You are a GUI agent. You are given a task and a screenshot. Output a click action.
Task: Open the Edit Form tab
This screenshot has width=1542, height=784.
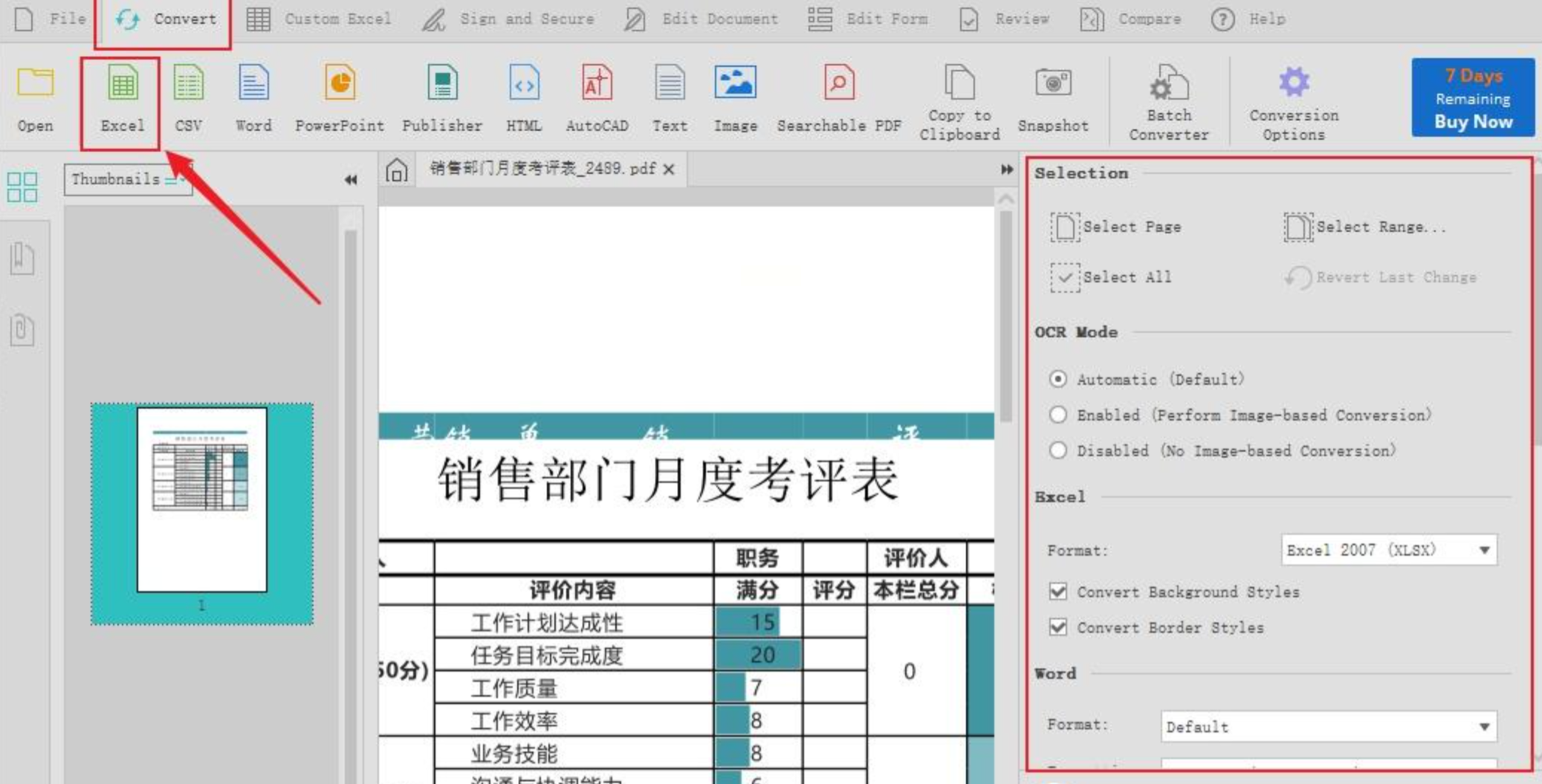[x=868, y=19]
